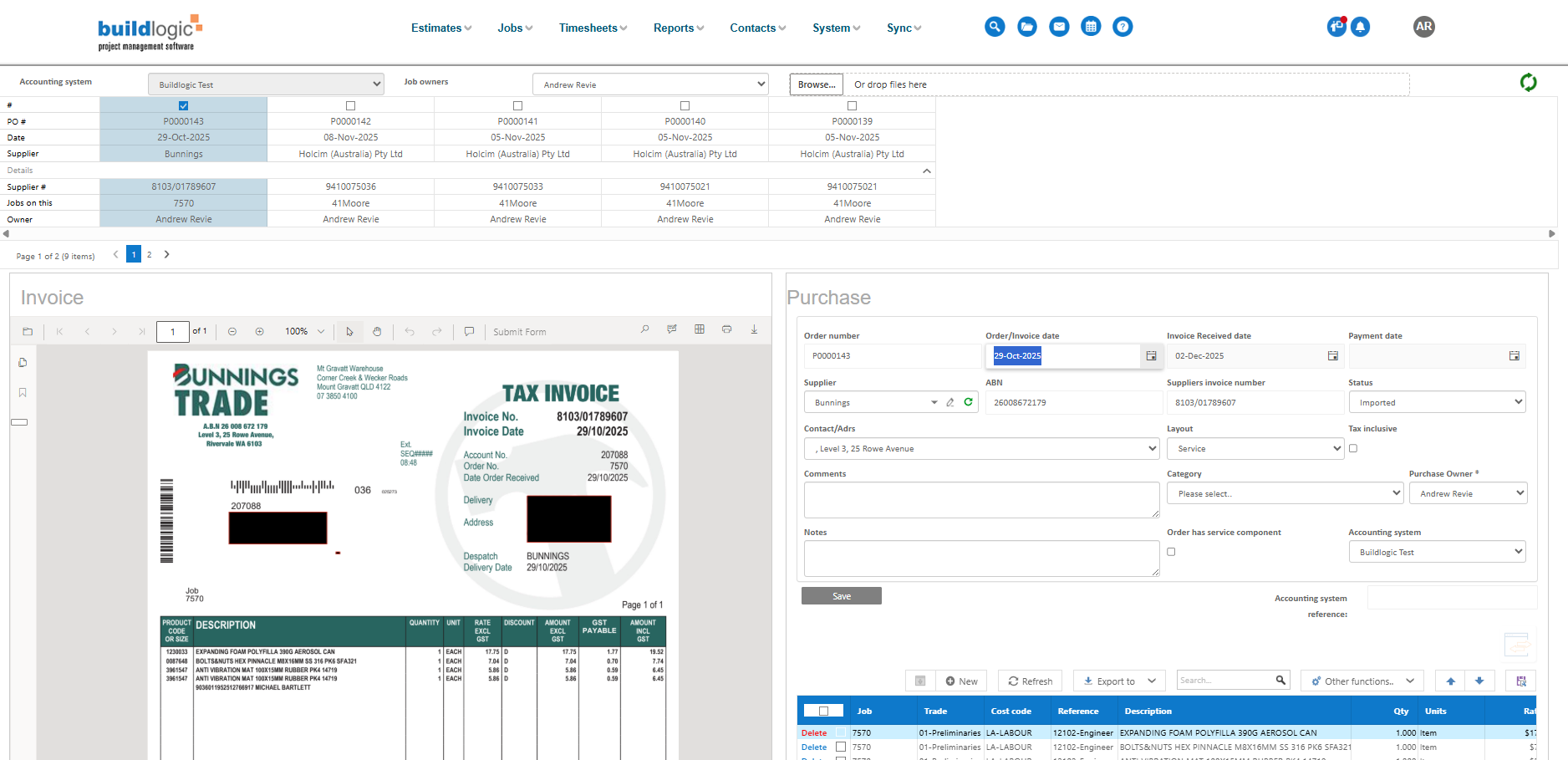Move line item up with blue arrow
The width and height of the screenshot is (1568, 760).
pos(1451,681)
